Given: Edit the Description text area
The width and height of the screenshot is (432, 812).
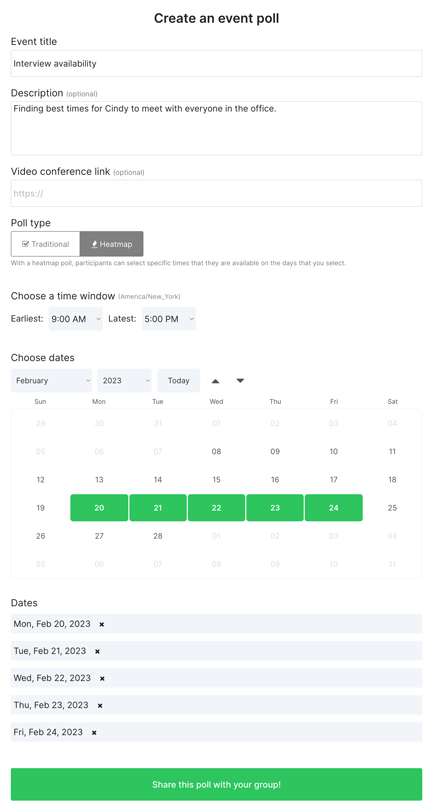Looking at the screenshot, I should [217, 128].
